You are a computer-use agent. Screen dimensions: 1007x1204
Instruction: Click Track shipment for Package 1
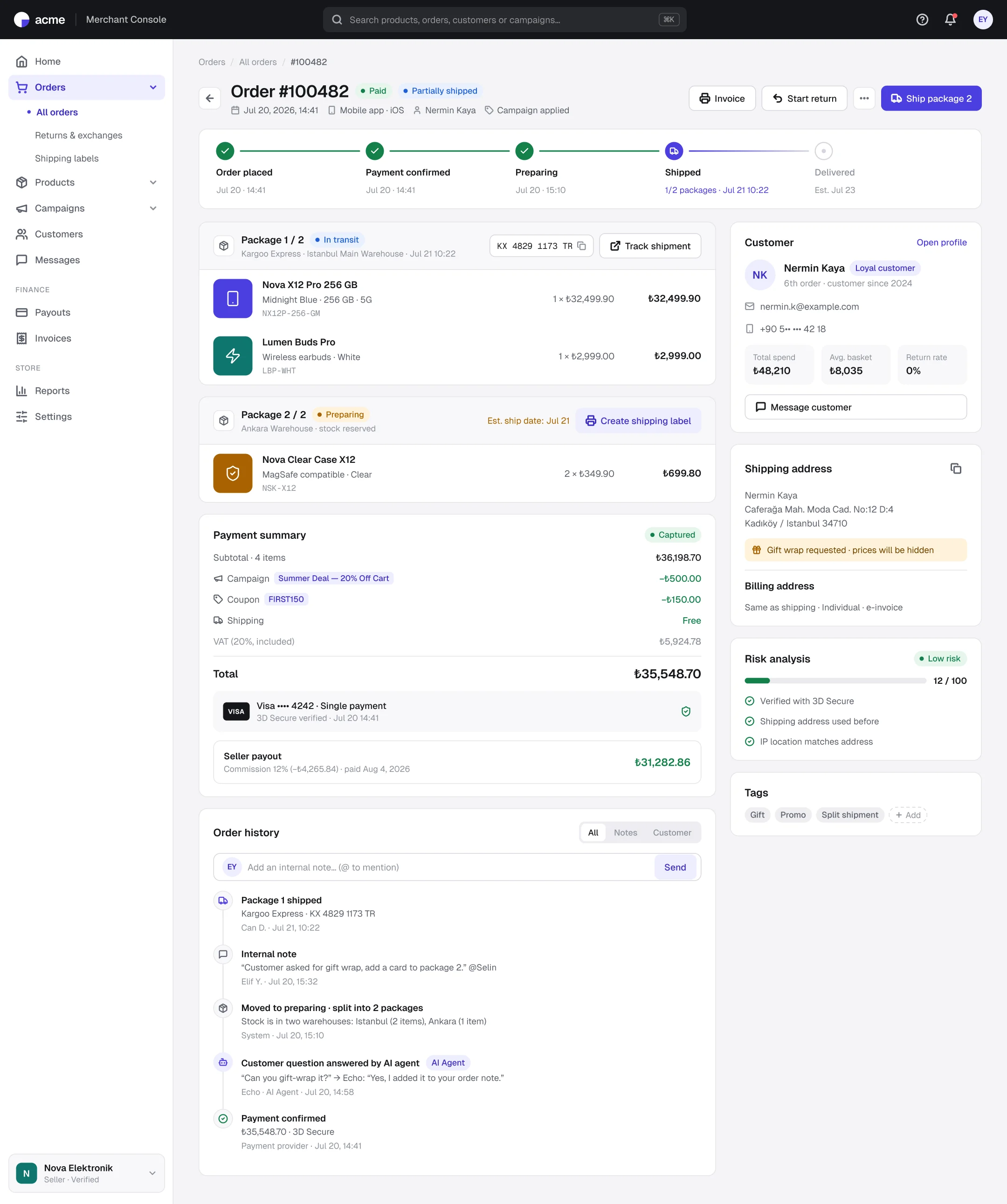[650, 246]
